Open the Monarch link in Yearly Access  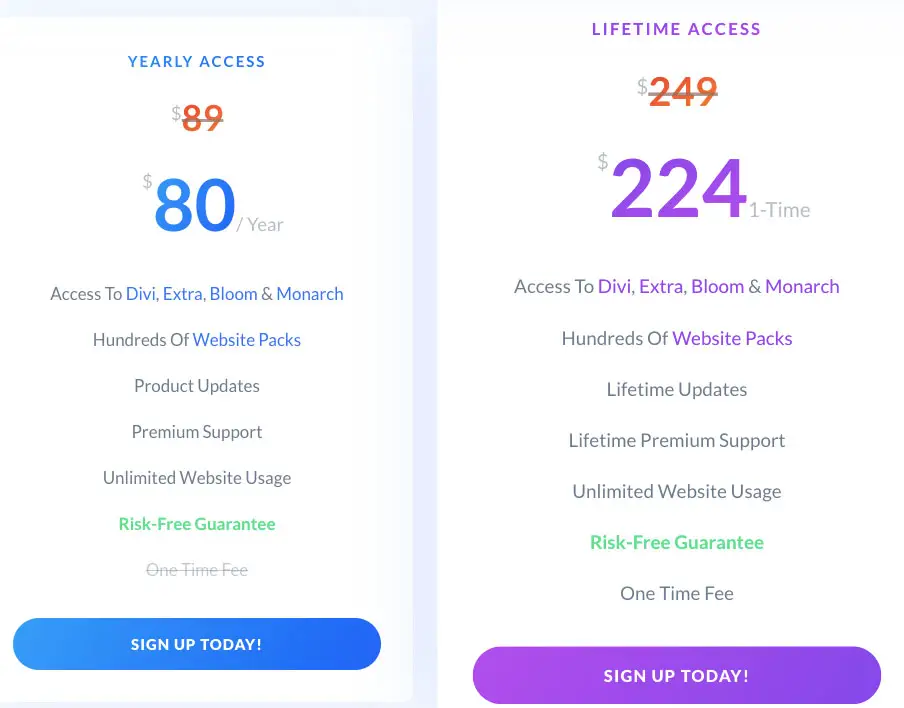(310, 293)
